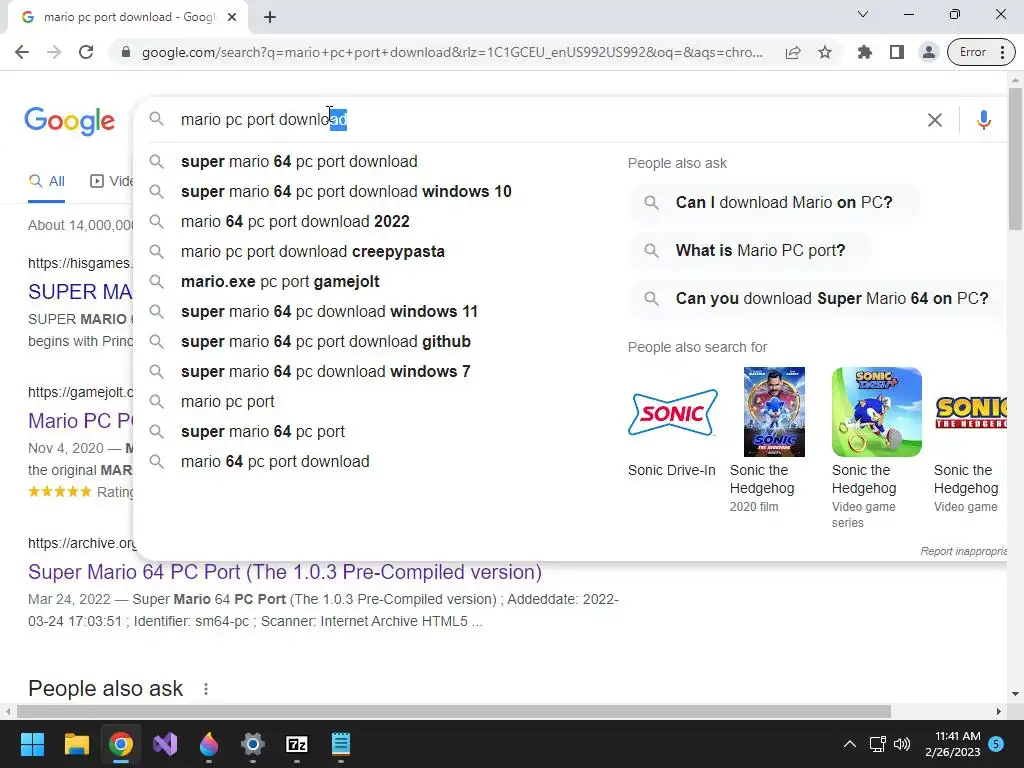
Task: Select suggestion 'super mario 64 pc port download'
Action: pos(299,161)
